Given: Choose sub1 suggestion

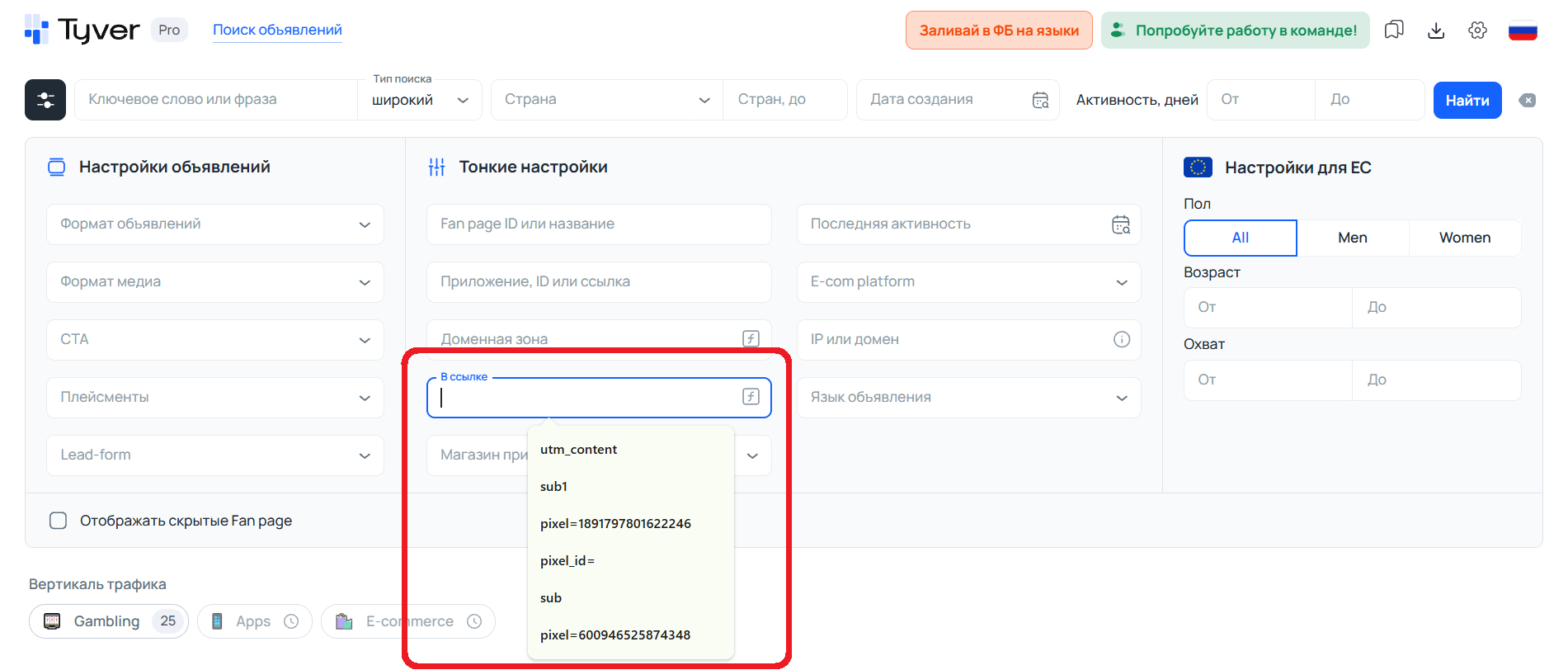Looking at the screenshot, I should [631, 487].
